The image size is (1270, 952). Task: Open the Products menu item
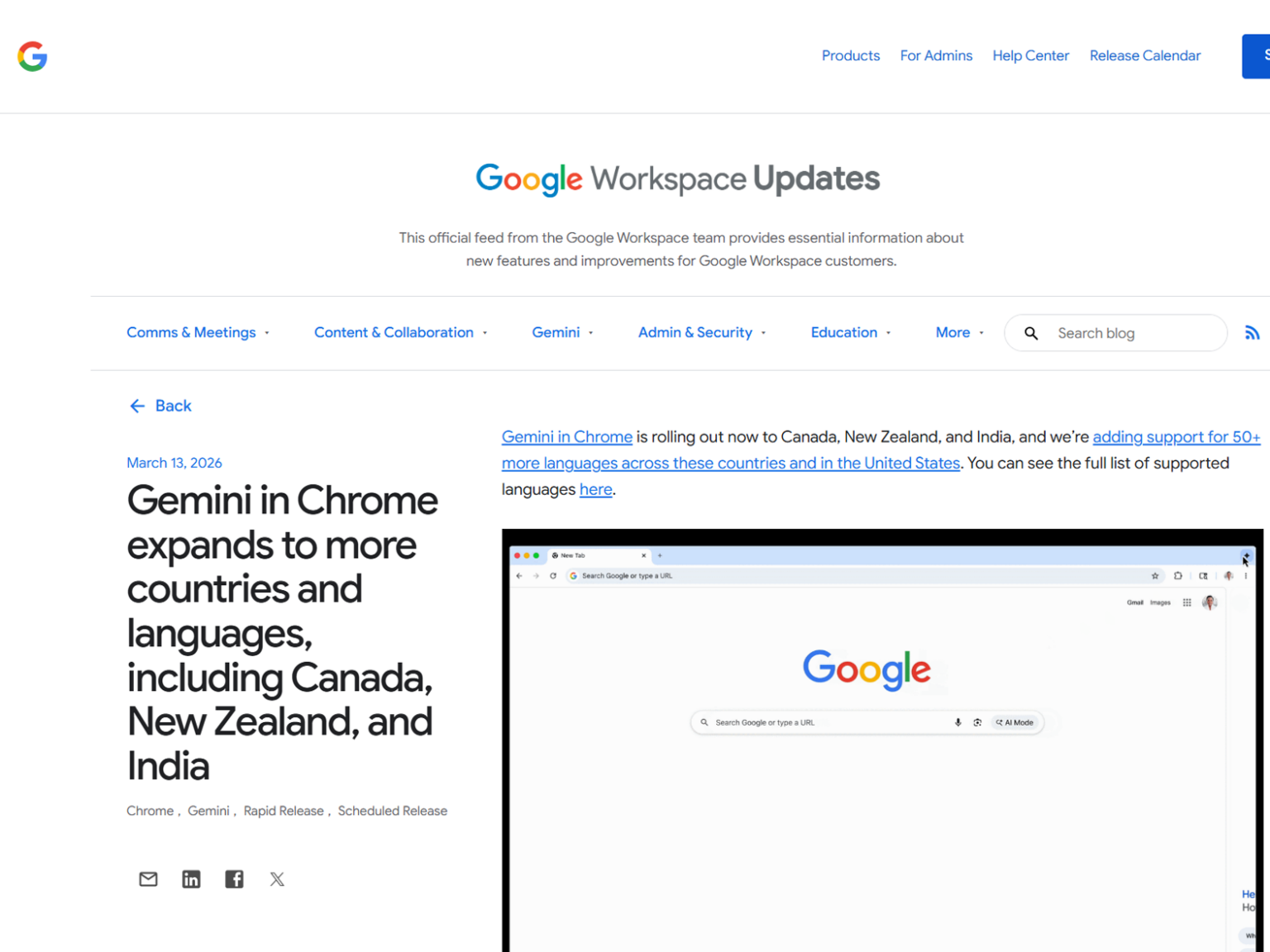coord(851,55)
